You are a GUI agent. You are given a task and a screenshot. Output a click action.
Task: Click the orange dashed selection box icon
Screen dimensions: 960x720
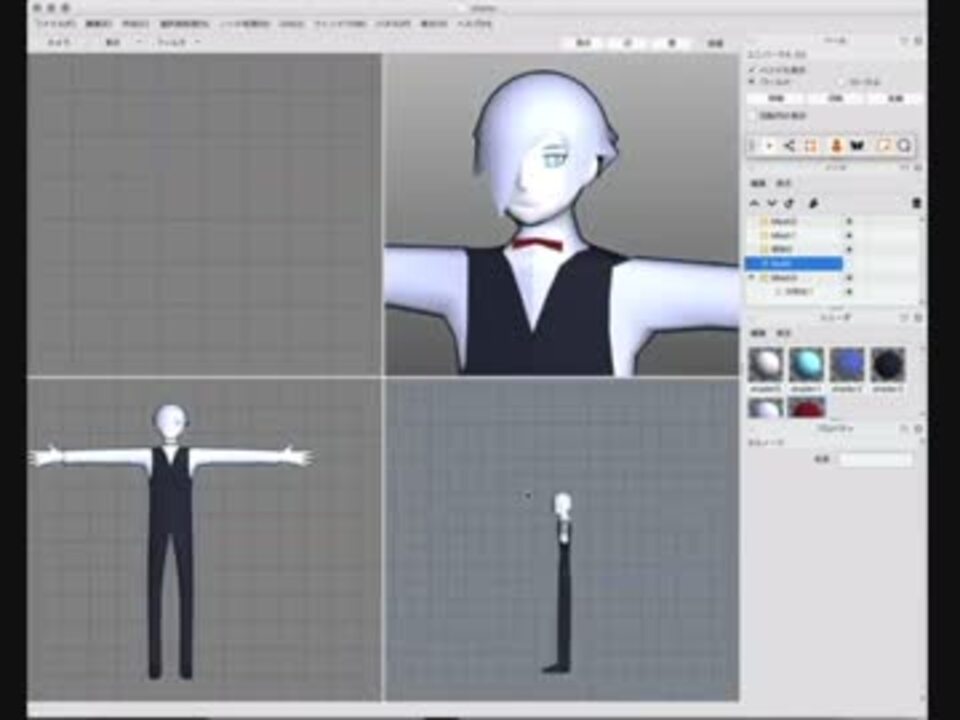click(x=811, y=146)
